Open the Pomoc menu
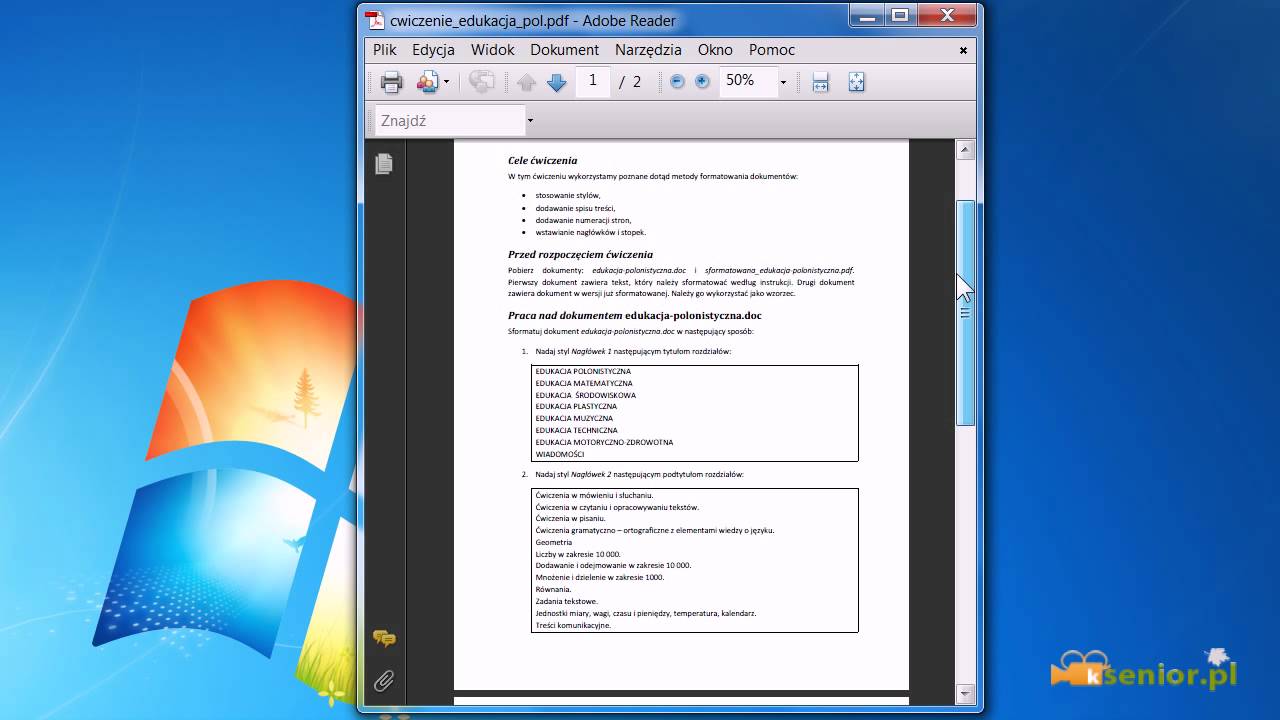The height and width of the screenshot is (720, 1280). click(772, 49)
